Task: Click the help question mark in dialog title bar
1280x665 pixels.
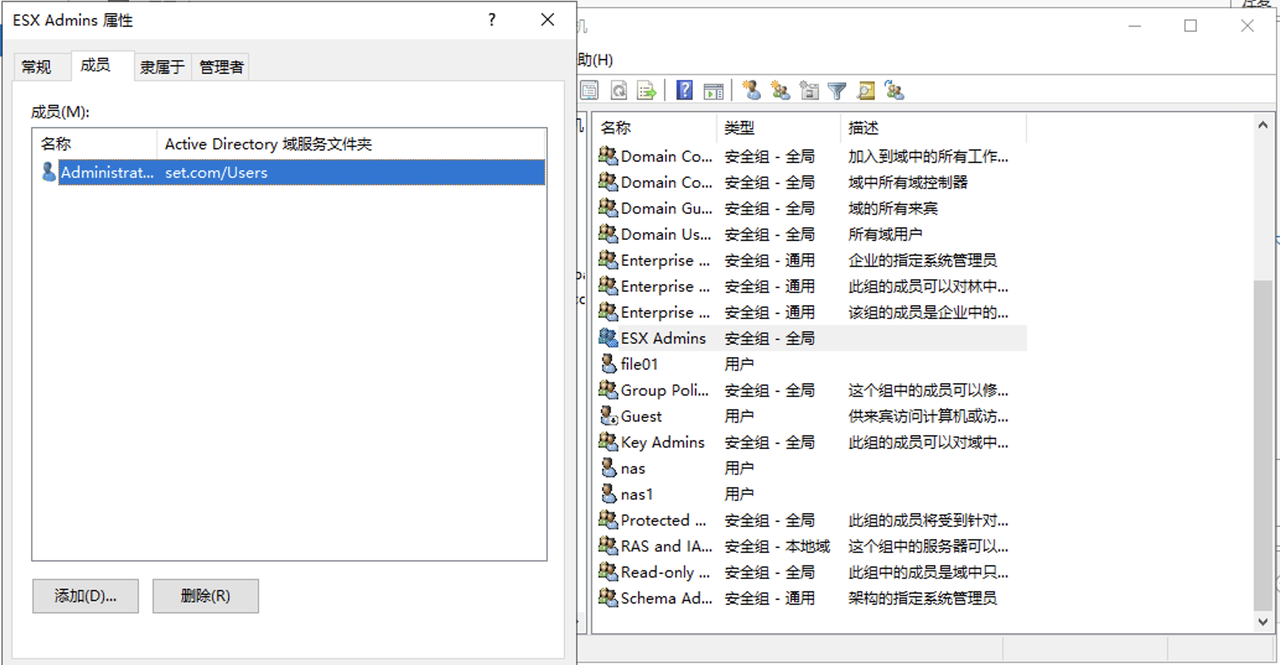Action: tap(492, 20)
